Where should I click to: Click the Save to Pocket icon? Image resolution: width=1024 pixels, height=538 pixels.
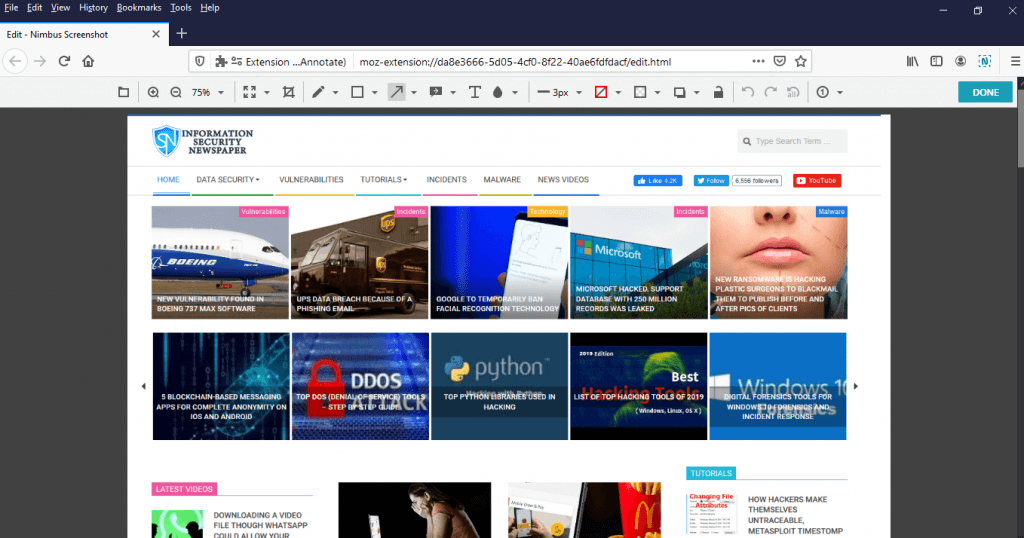point(780,61)
